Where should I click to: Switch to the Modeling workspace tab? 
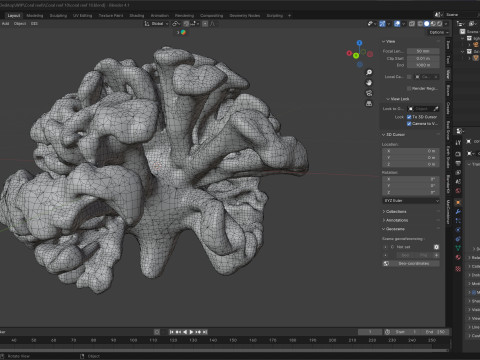pos(35,16)
